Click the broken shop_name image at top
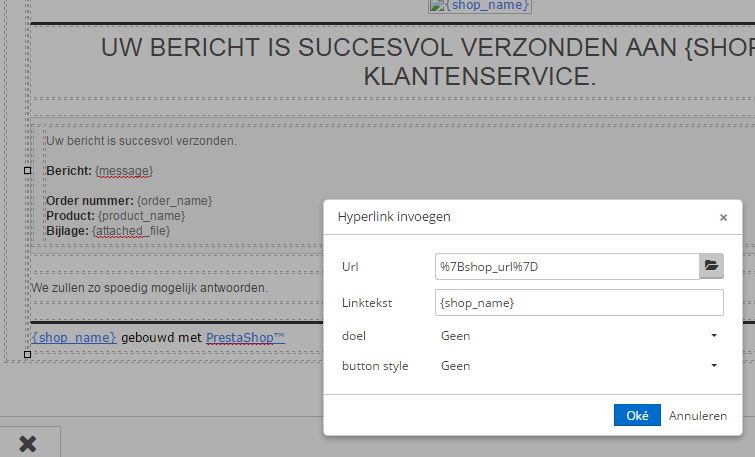Image resolution: width=755 pixels, height=457 pixels. pyautogui.click(x=480, y=6)
